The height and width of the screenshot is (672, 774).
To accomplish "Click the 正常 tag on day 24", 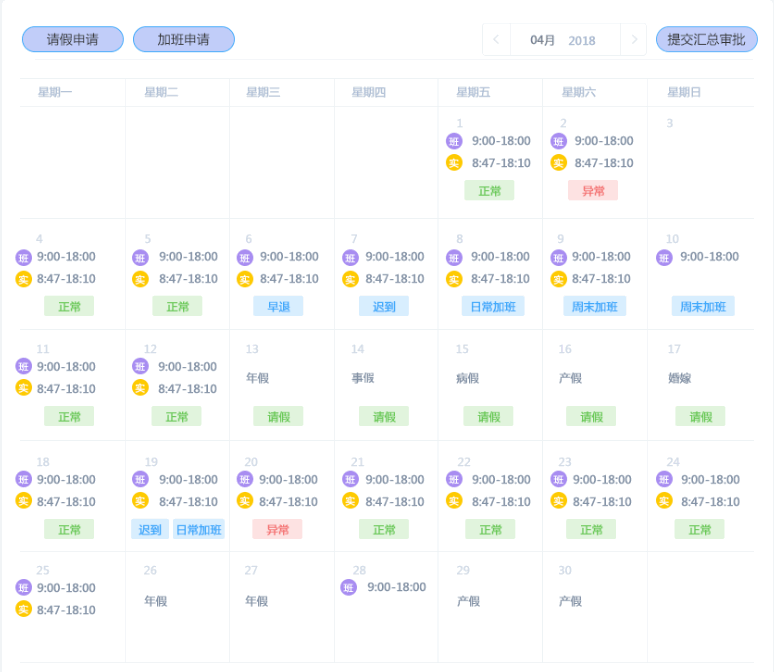I will [699, 529].
